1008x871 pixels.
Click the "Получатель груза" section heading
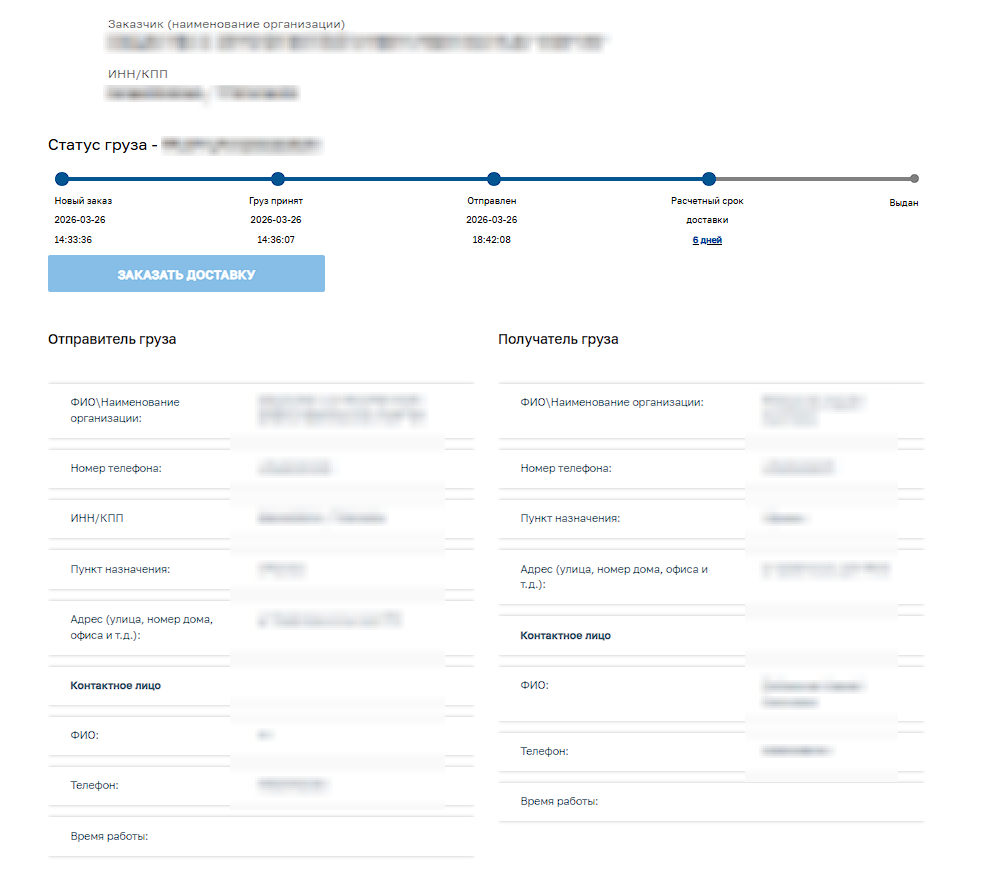558,339
